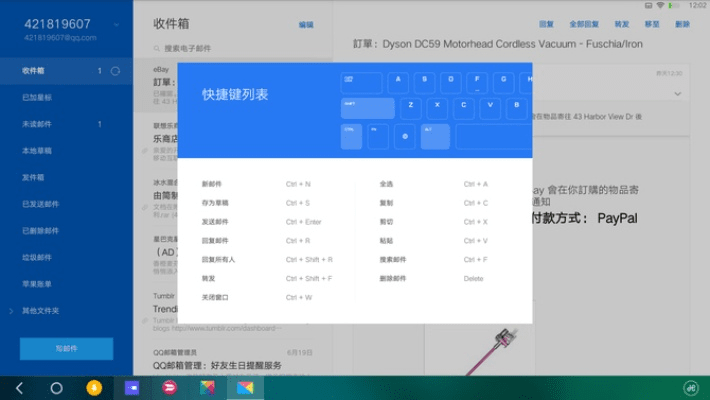Click the 存为草稿 shortcut label
The width and height of the screenshot is (710, 400).
point(215,203)
